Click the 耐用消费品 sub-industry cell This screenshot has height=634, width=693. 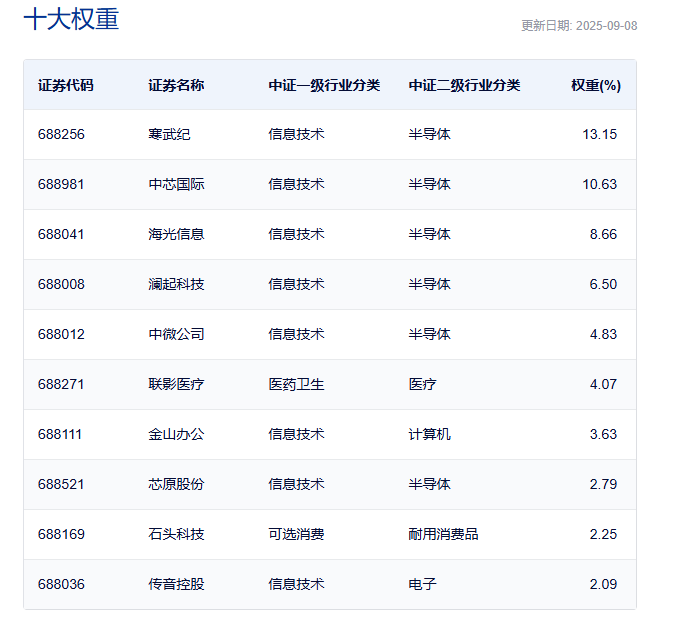(443, 534)
